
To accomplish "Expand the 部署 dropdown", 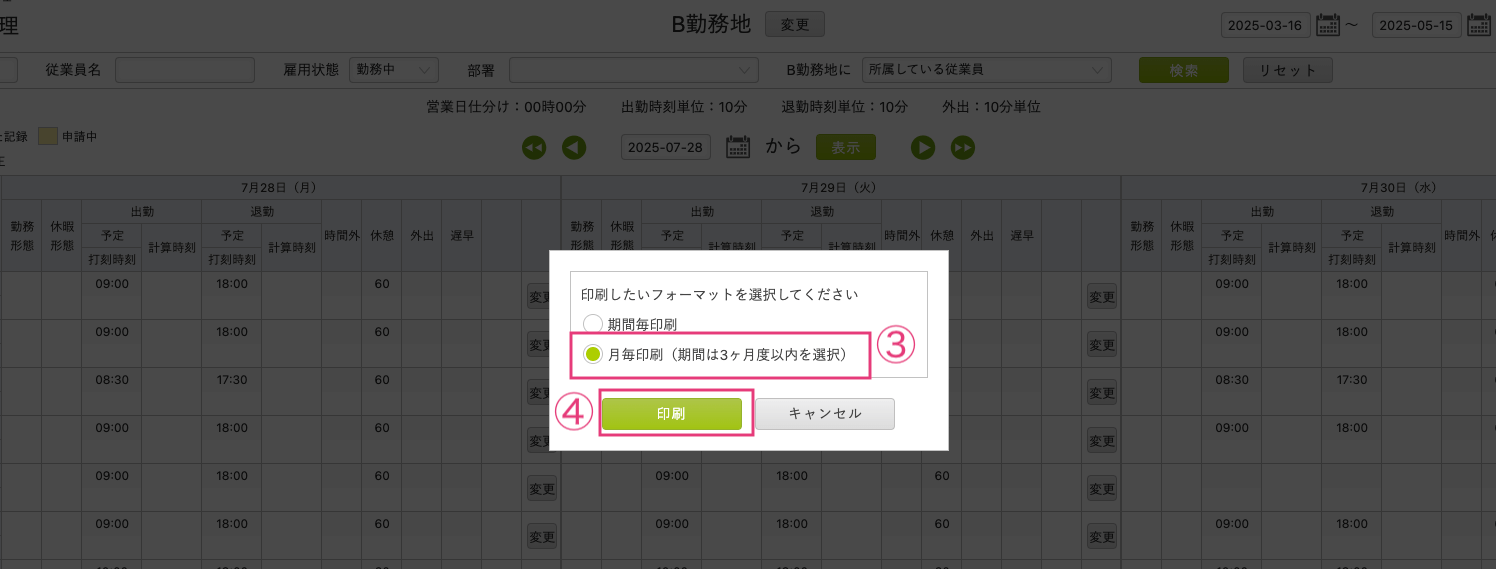I will (633, 70).
